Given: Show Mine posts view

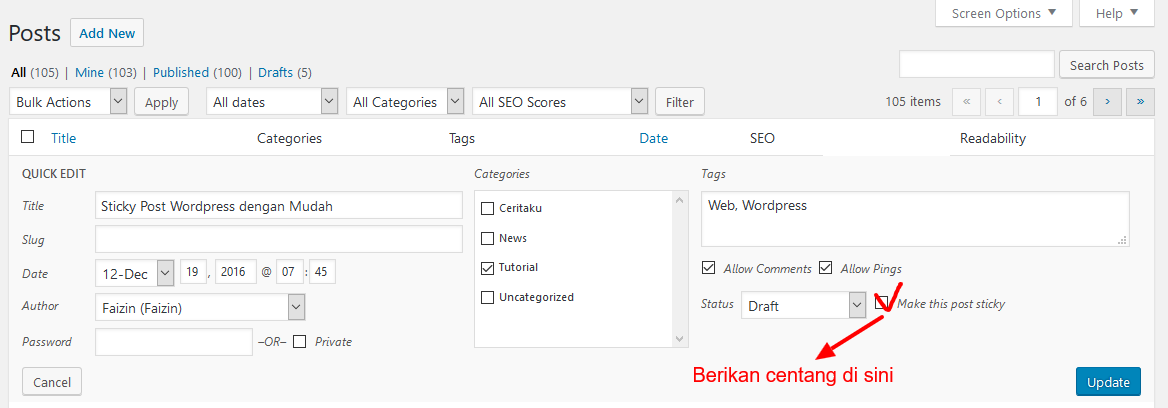Looking at the screenshot, I should click(x=89, y=72).
